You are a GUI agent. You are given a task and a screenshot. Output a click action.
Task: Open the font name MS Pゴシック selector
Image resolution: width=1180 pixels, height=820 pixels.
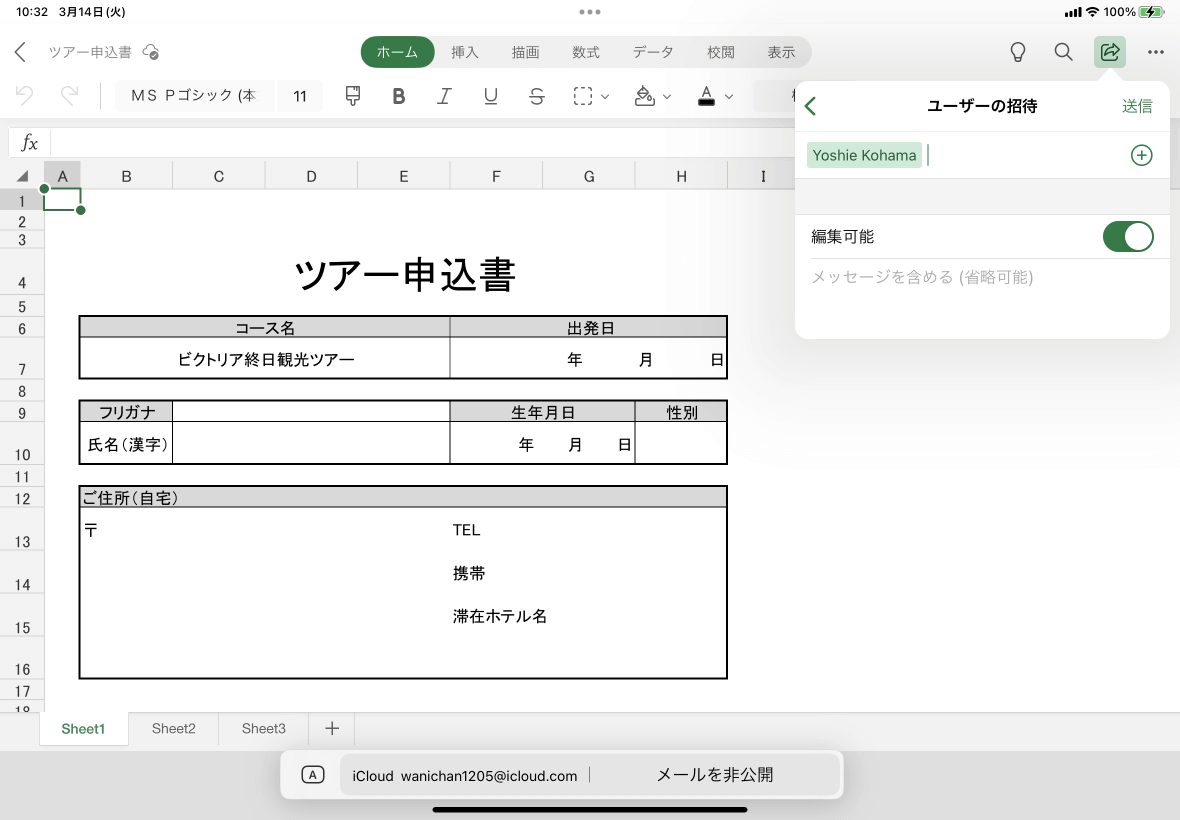(193, 96)
